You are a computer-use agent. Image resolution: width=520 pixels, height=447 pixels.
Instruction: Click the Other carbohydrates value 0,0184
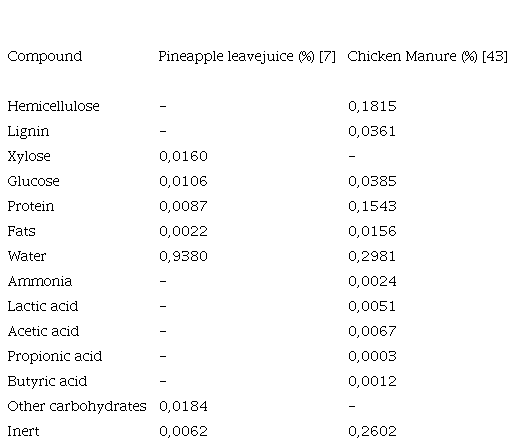(183, 406)
